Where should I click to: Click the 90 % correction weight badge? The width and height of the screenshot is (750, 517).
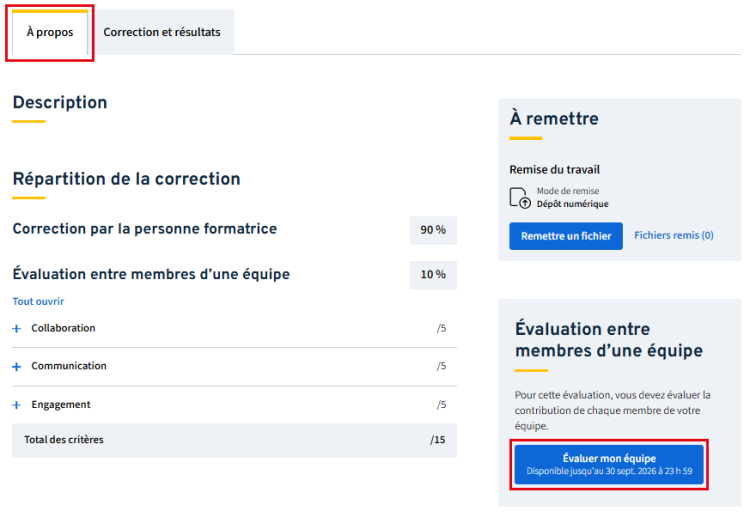433,230
